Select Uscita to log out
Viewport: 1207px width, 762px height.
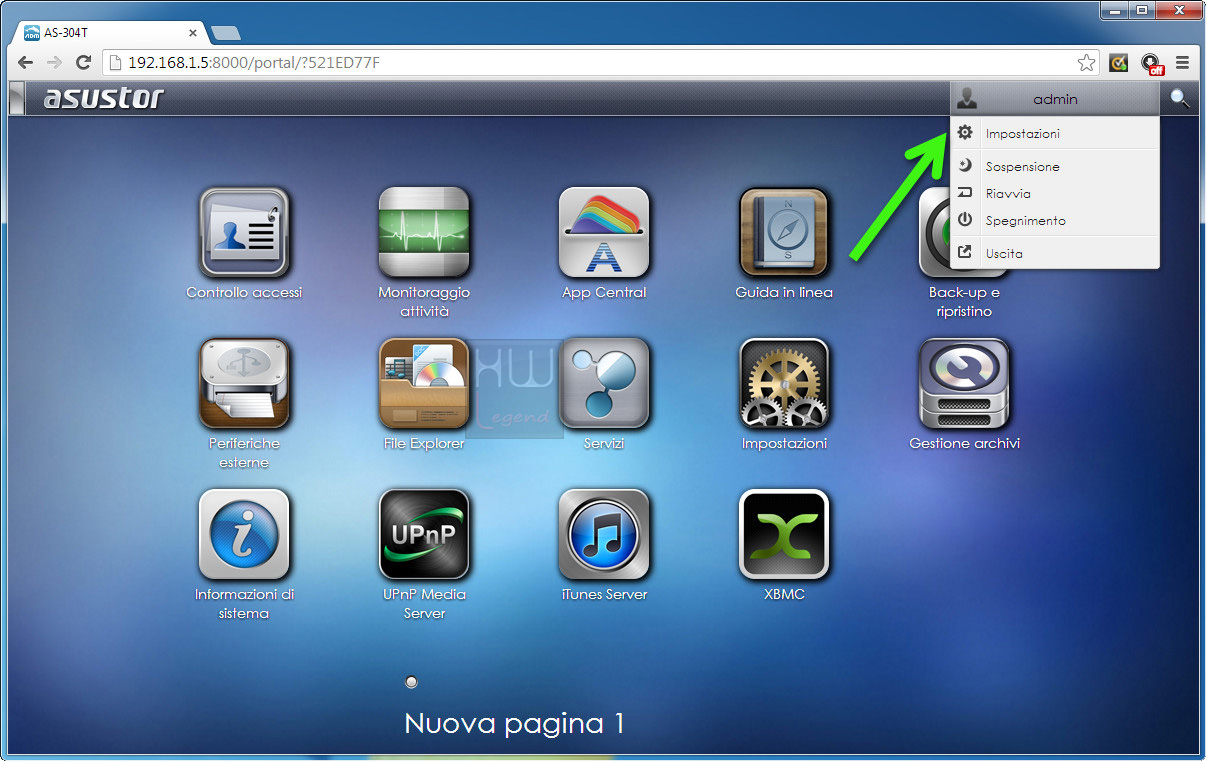coord(1055,253)
